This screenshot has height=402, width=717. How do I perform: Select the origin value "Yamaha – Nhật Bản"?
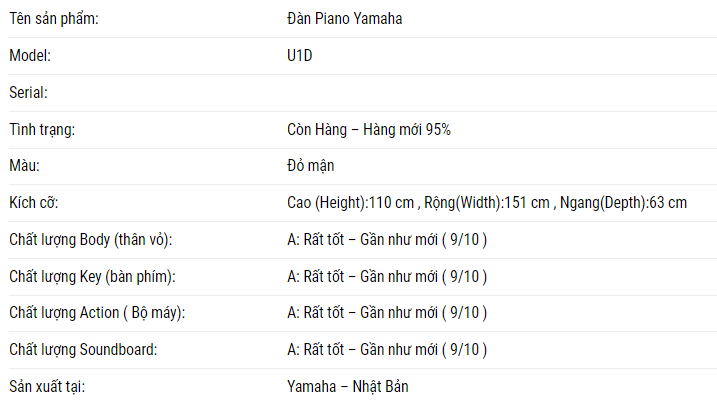click(x=348, y=386)
